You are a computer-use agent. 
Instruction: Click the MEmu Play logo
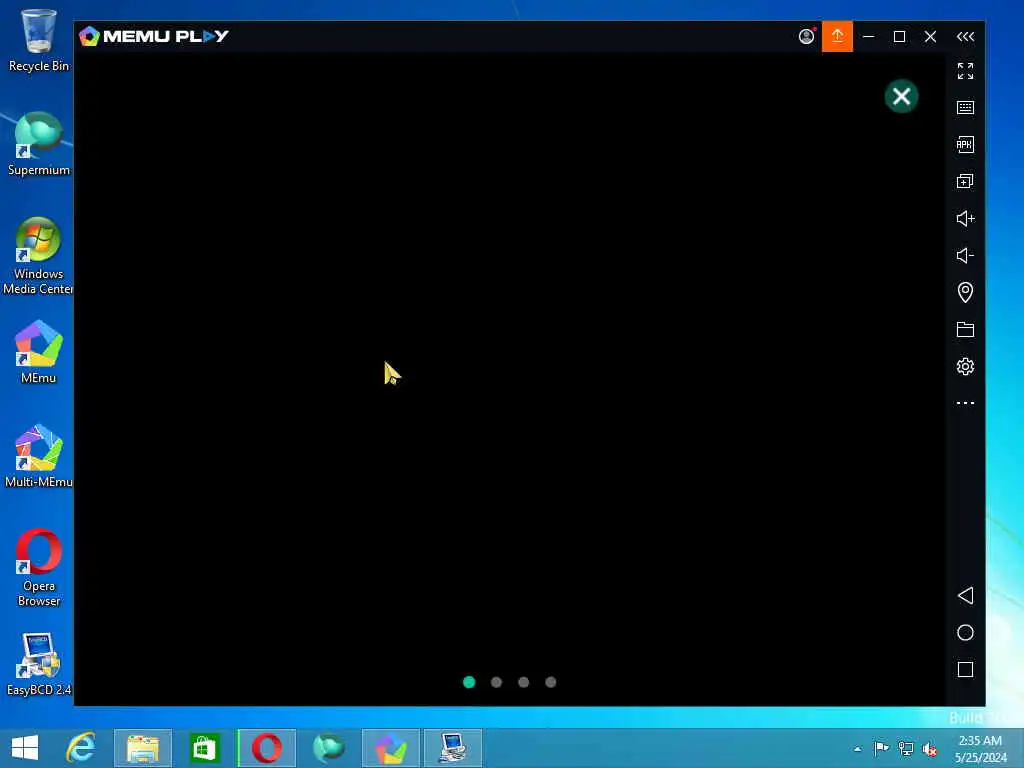point(154,37)
